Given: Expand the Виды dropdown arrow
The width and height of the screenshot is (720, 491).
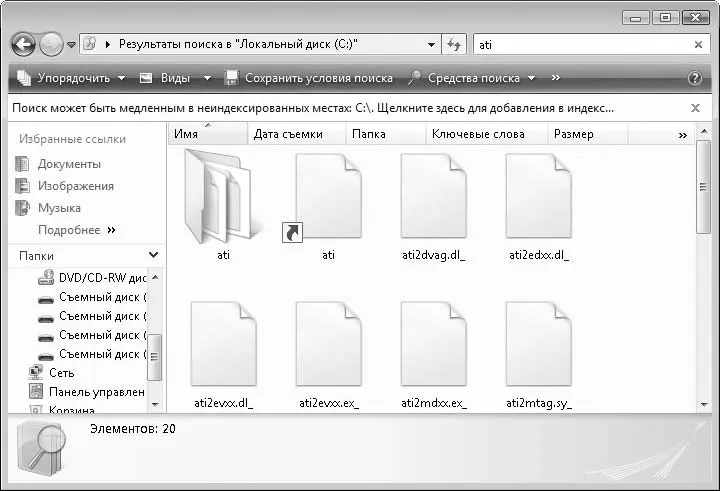Looking at the screenshot, I should (x=207, y=78).
